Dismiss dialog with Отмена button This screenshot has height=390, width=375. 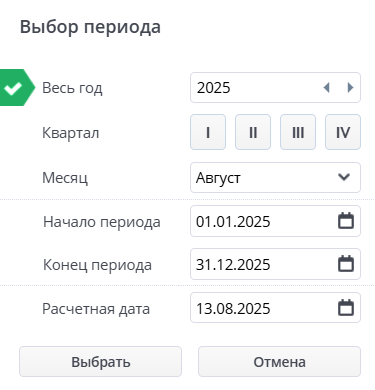[279, 362]
